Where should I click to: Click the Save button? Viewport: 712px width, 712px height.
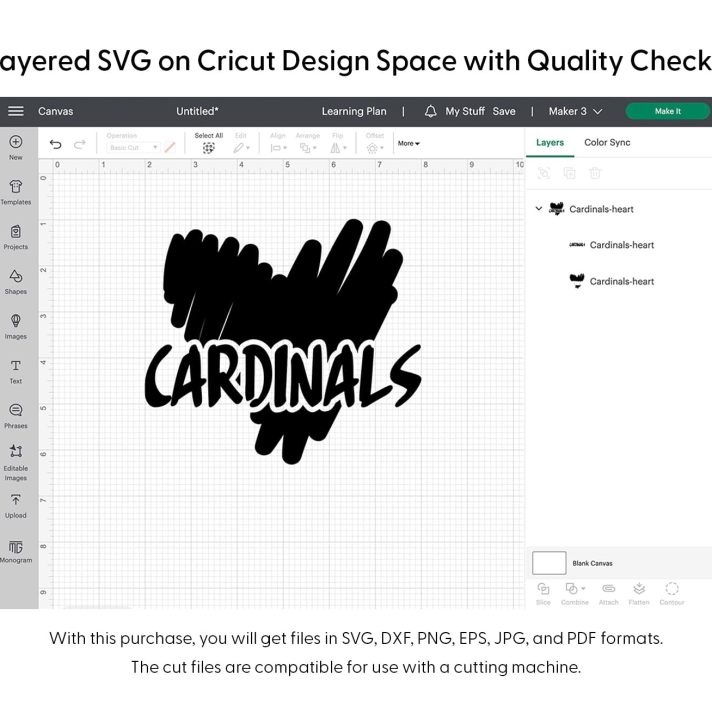(x=504, y=111)
